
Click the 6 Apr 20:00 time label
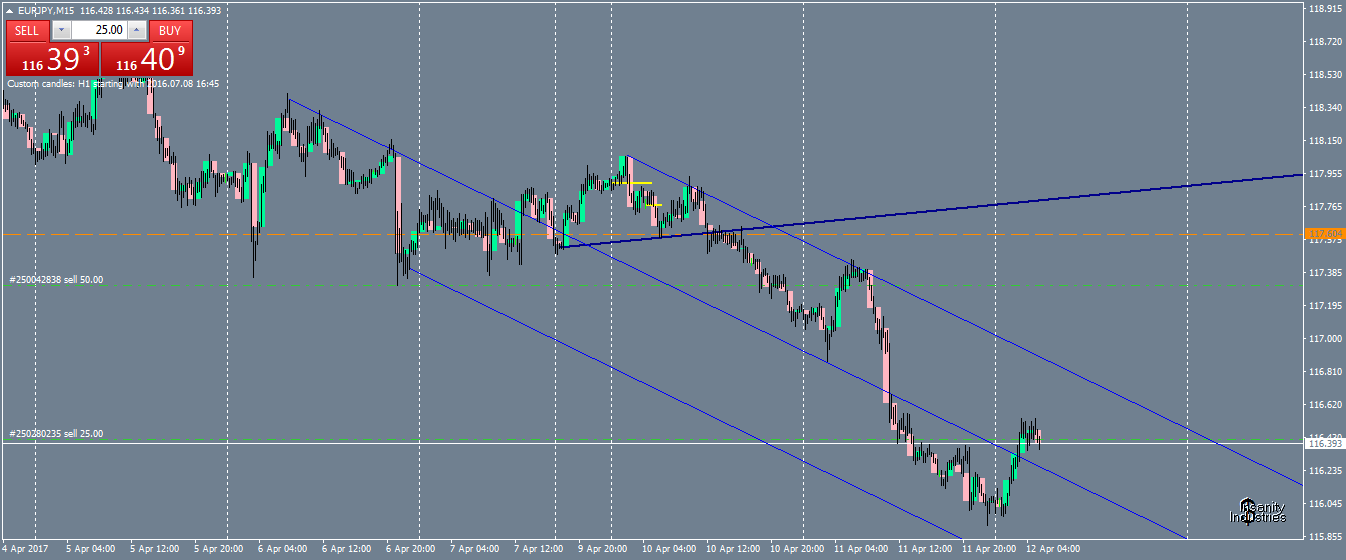pos(410,549)
